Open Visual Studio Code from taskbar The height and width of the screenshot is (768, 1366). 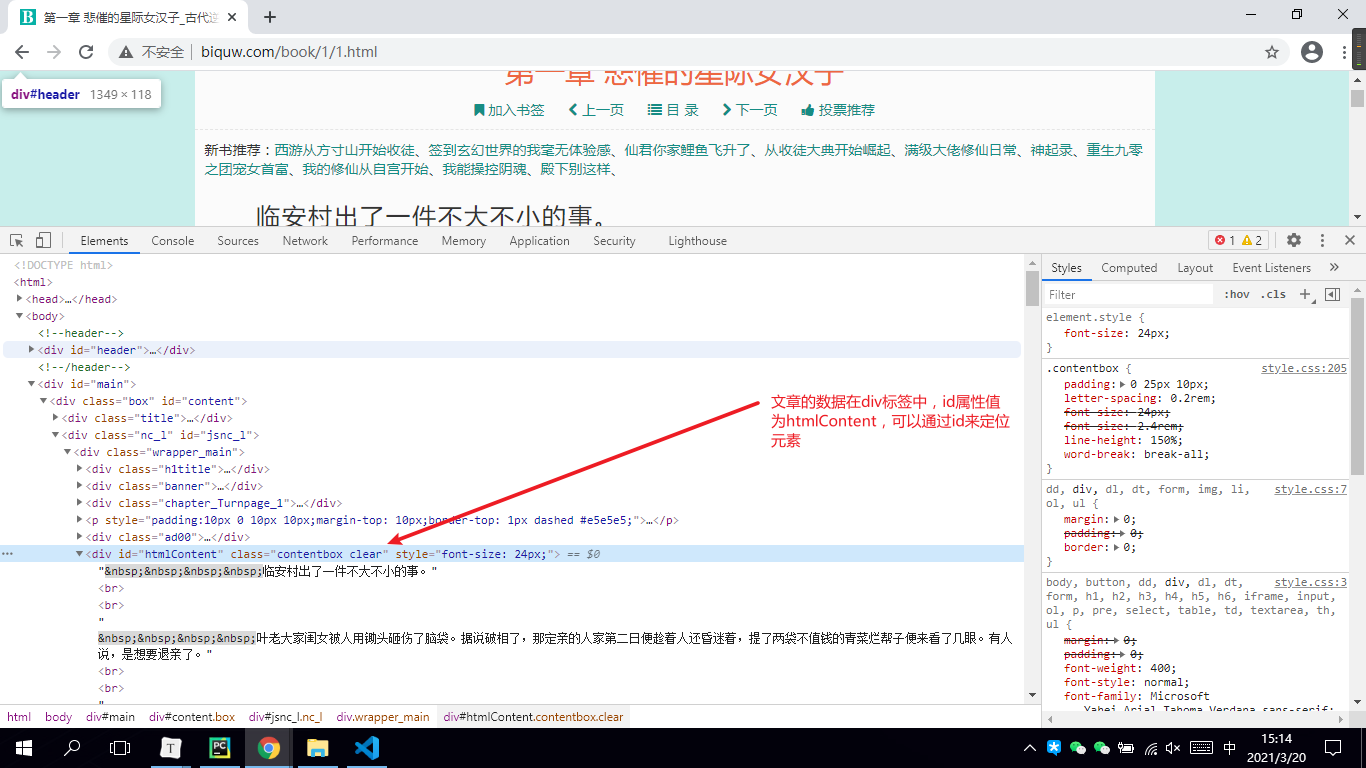(x=366, y=747)
